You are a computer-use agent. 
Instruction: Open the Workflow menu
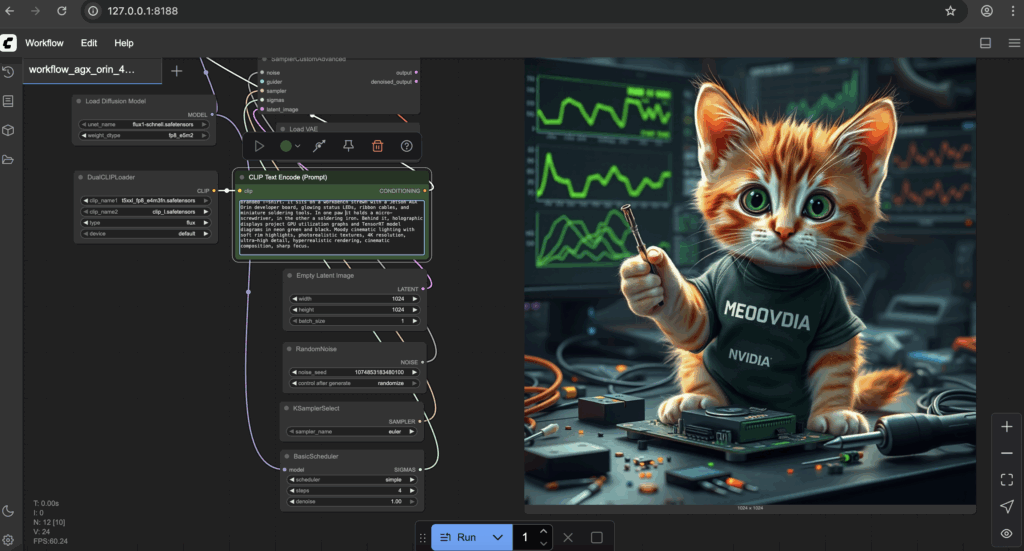[44, 43]
